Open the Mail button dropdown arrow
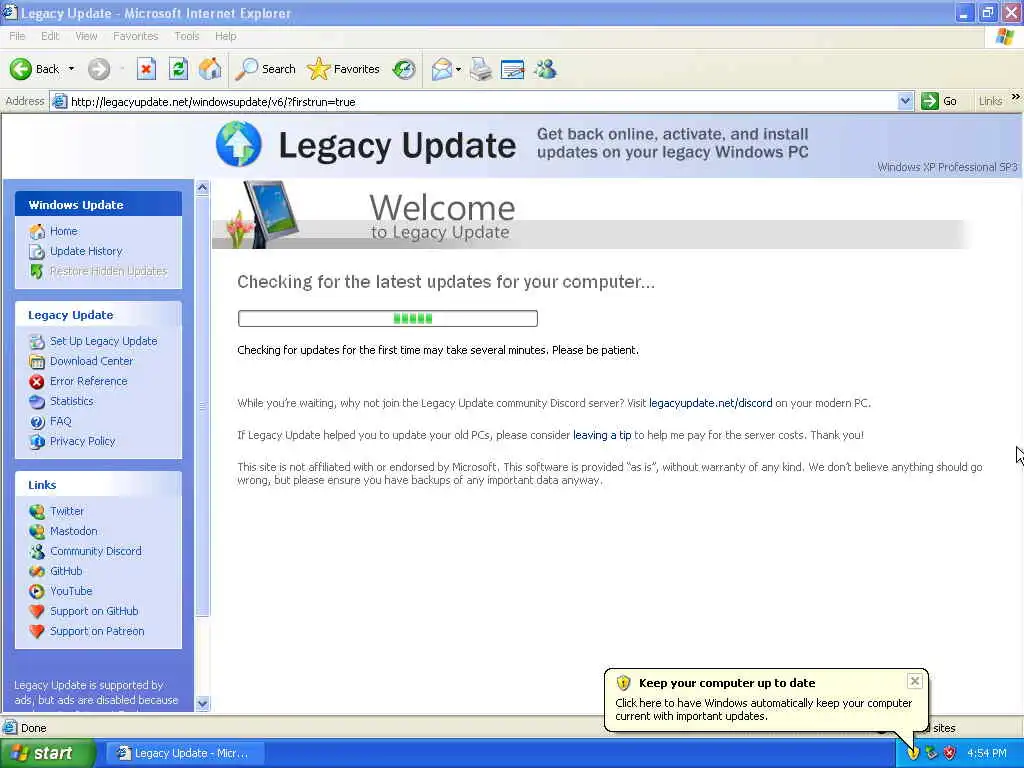 [x=458, y=69]
